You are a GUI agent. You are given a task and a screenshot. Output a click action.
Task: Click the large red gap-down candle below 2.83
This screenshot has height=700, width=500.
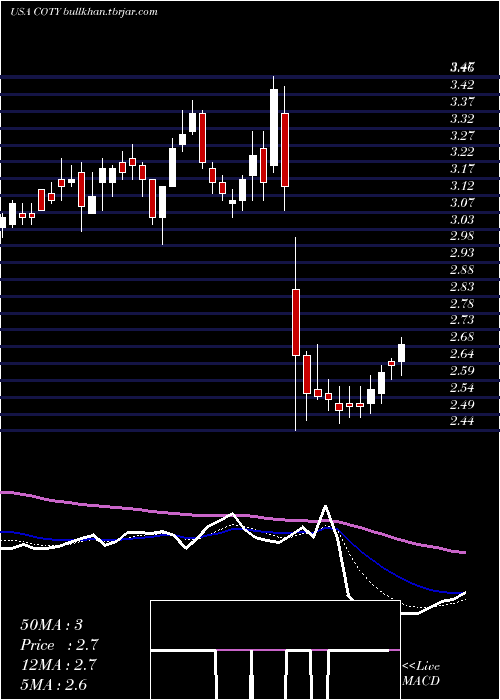coord(296,322)
